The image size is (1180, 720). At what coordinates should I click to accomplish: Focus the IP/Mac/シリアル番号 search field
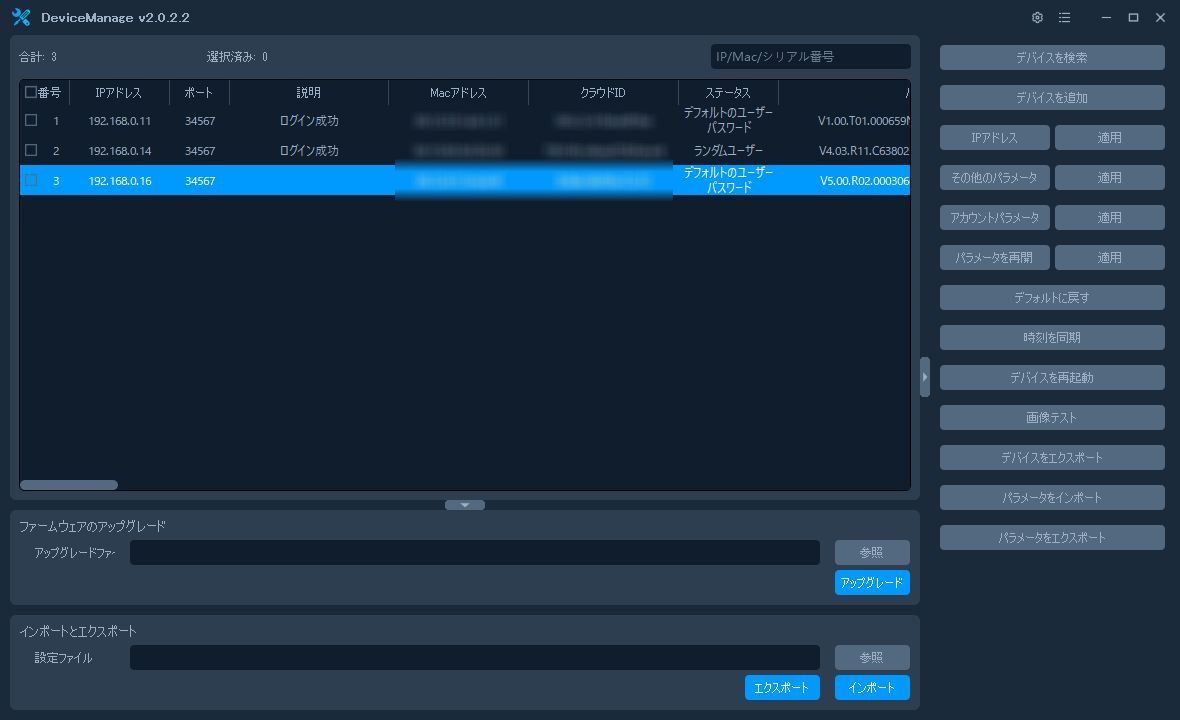(x=810, y=57)
